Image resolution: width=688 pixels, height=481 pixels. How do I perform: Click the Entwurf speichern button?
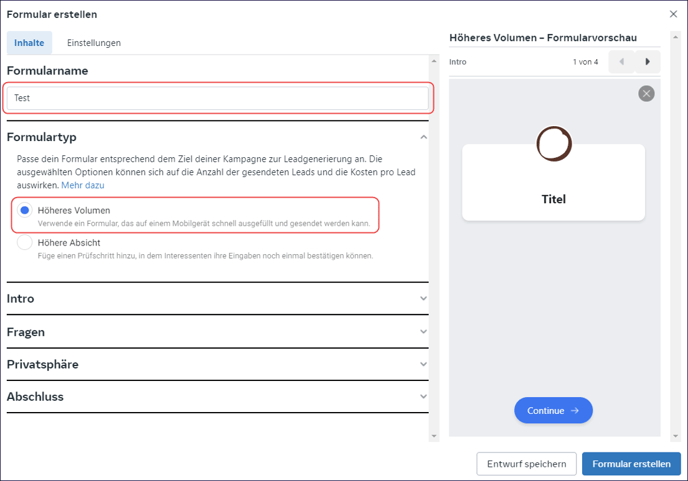527,464
